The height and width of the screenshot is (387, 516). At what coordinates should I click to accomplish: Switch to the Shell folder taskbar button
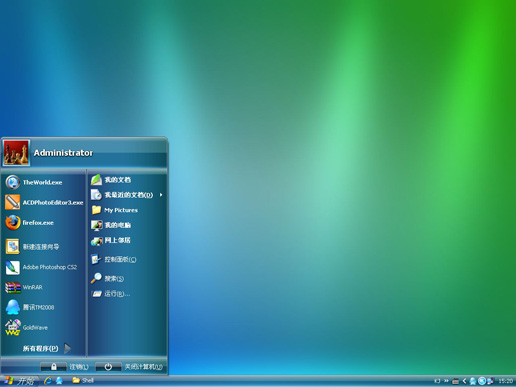(x=83, y=380)
